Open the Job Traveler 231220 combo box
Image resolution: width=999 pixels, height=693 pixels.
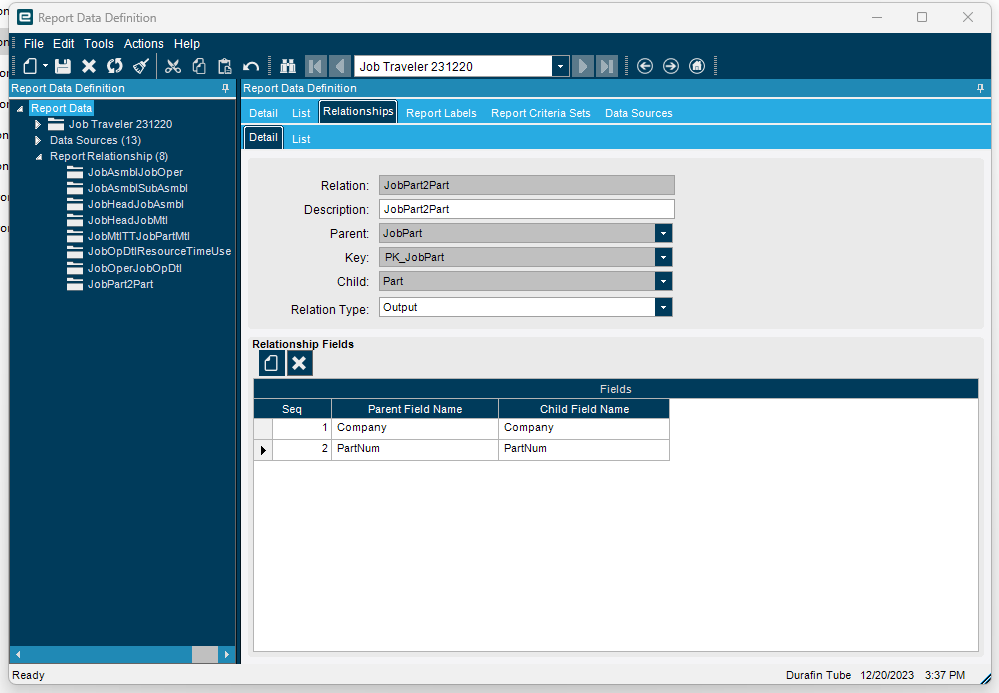coord(560,66)
